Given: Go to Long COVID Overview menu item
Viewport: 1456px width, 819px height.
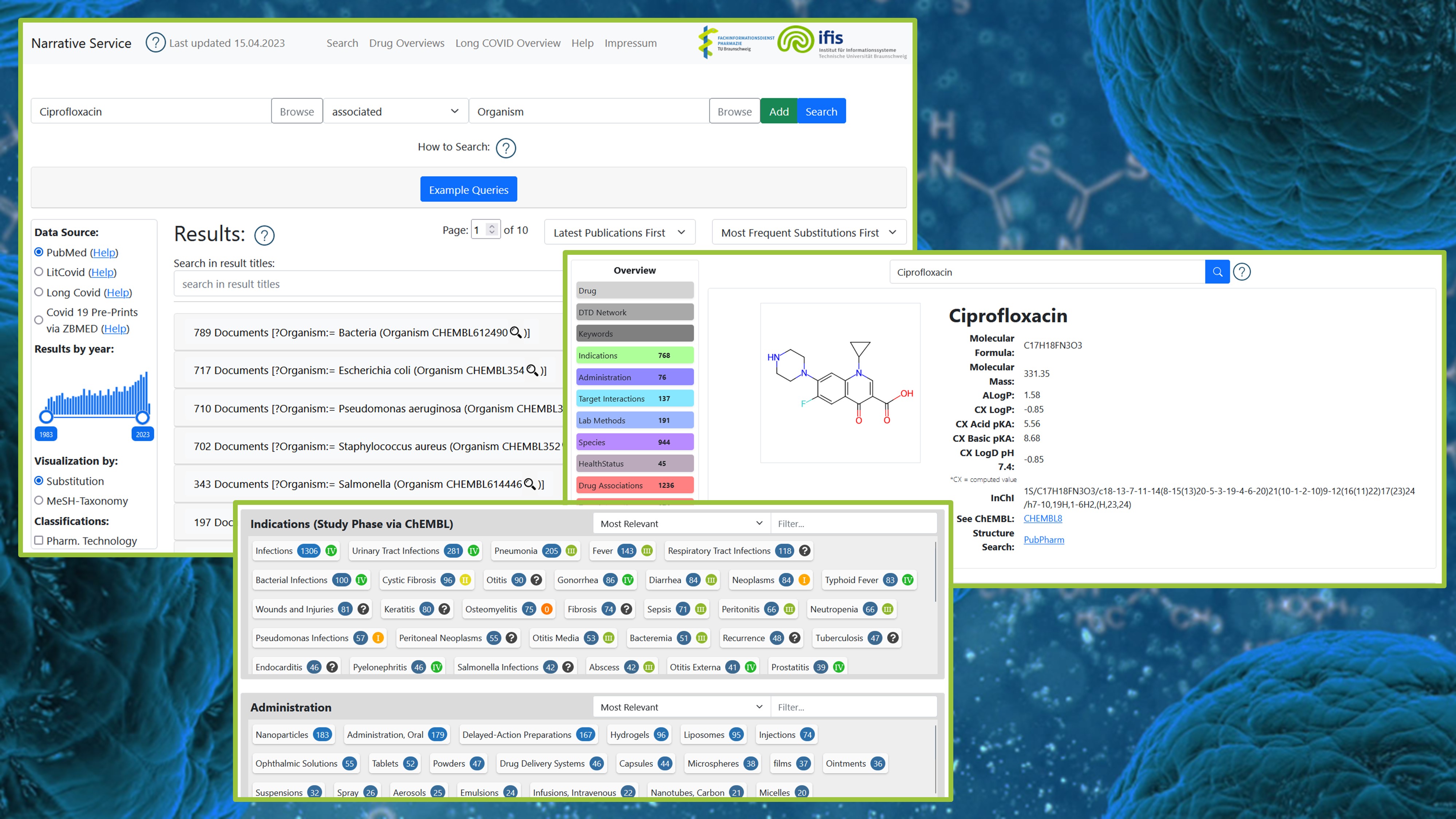Looking at the screenshot, I should pos(507,43).
